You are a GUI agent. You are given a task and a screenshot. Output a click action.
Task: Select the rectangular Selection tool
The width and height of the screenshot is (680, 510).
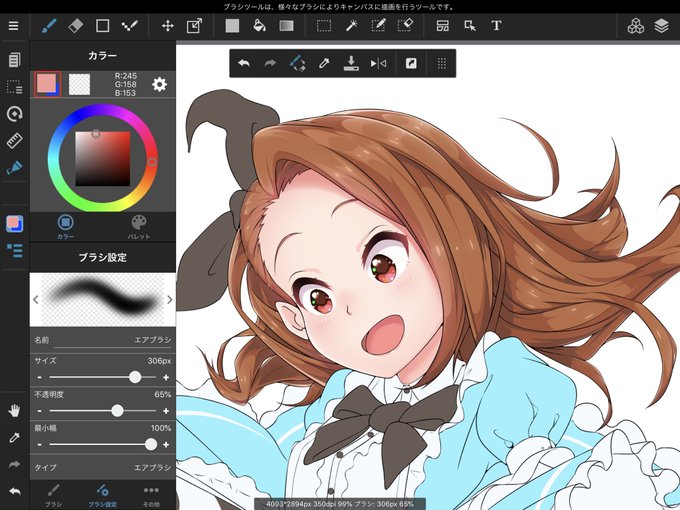[324, 26]
